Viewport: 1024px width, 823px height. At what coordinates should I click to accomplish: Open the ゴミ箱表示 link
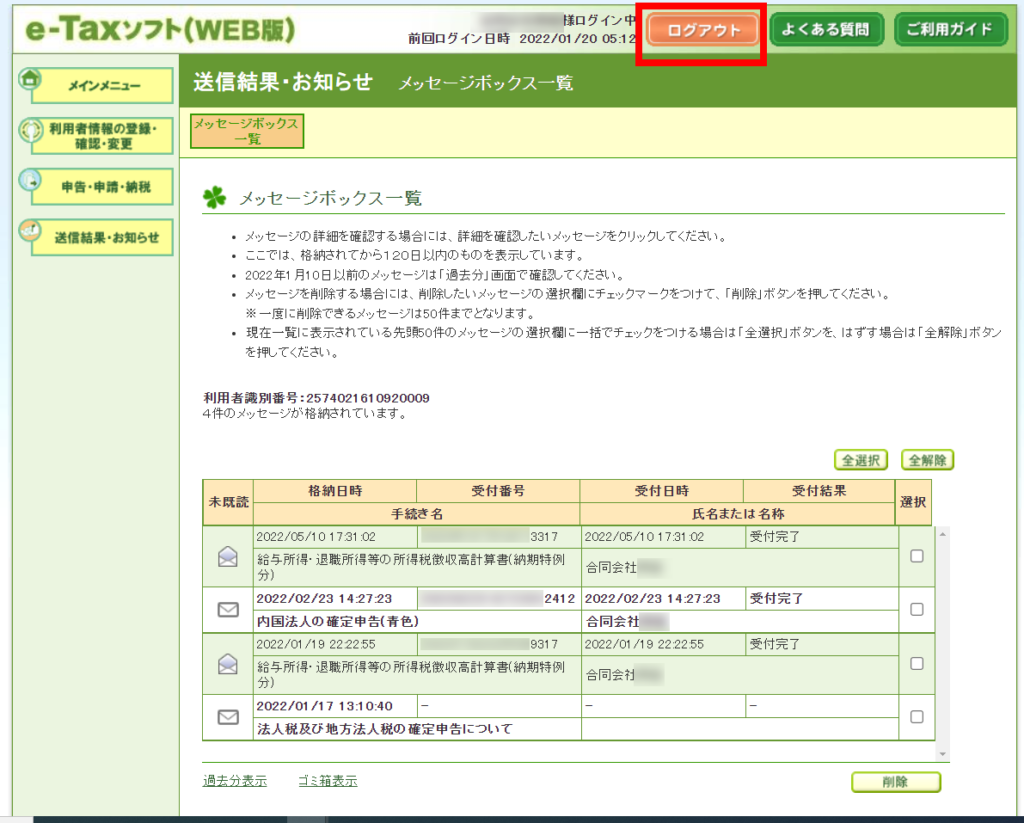(327, 781)
